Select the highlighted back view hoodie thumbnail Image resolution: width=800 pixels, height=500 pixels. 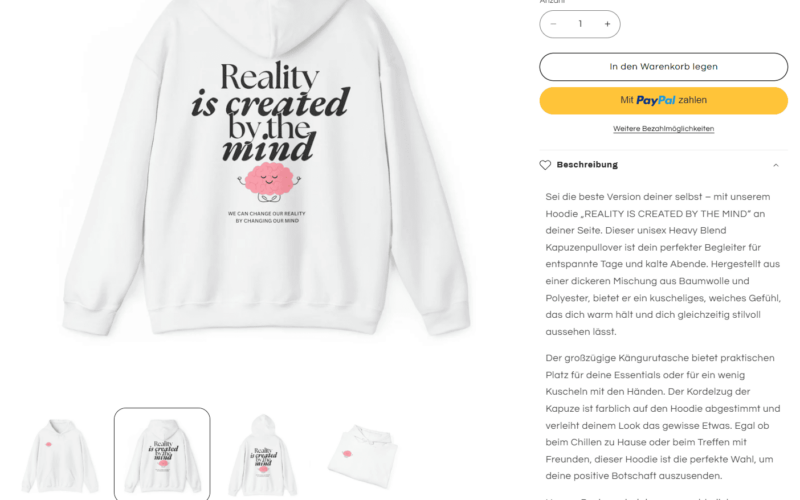(162, 454)
